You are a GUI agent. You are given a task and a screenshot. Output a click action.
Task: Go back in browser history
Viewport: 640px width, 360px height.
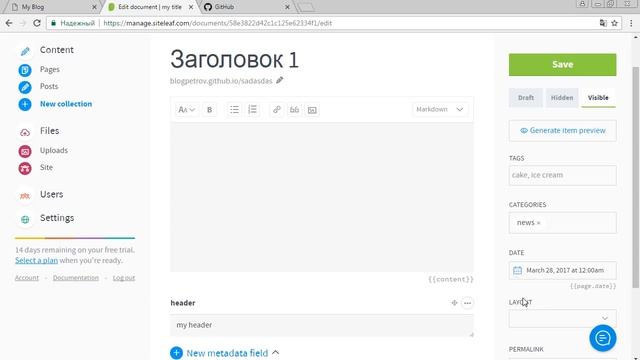[9, 23]
